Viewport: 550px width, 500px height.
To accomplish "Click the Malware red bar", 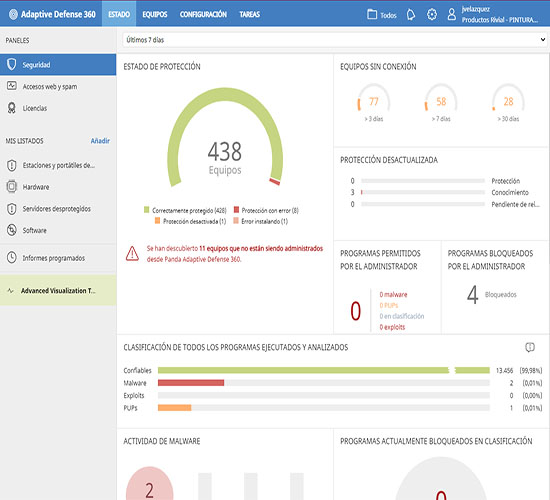I will 191,383.
